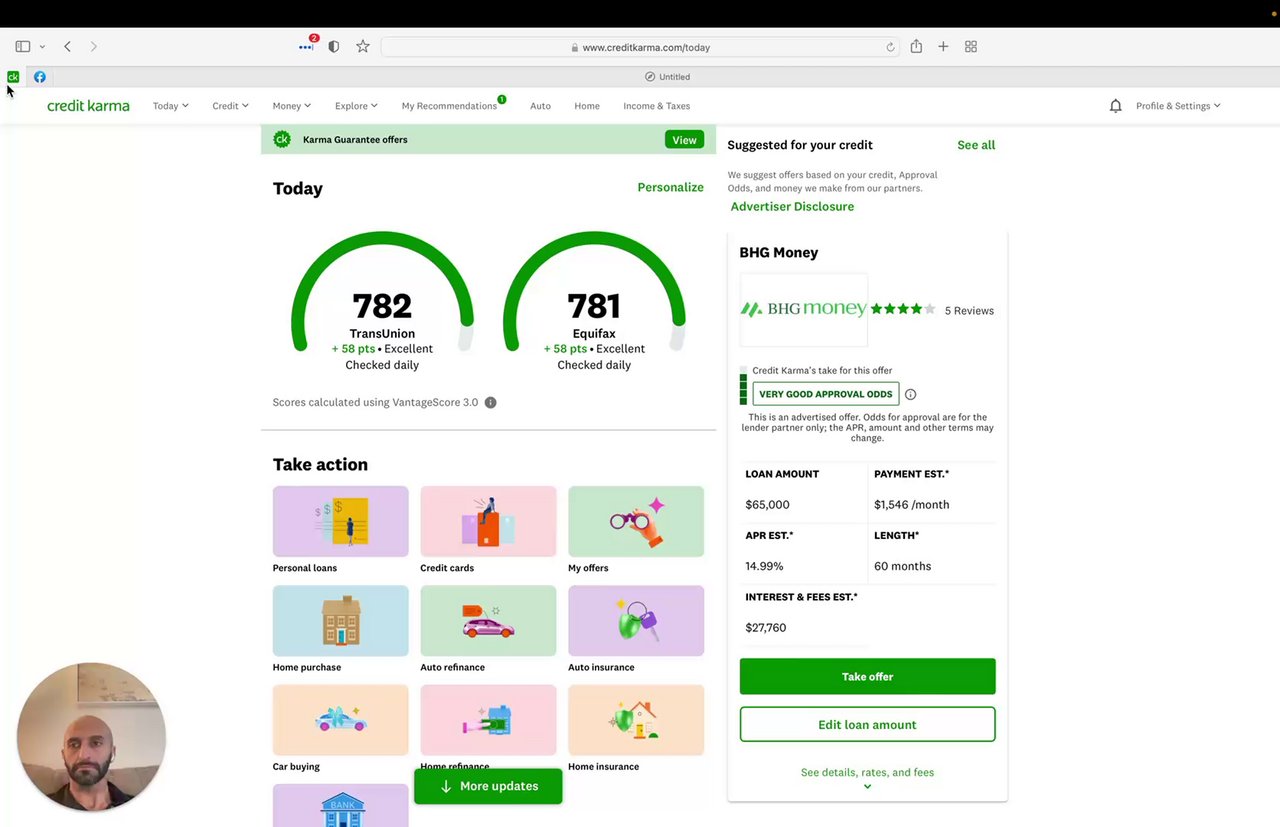Open the Home nav item
This screenshot has height=827, width=1280.
click(587, 106)
